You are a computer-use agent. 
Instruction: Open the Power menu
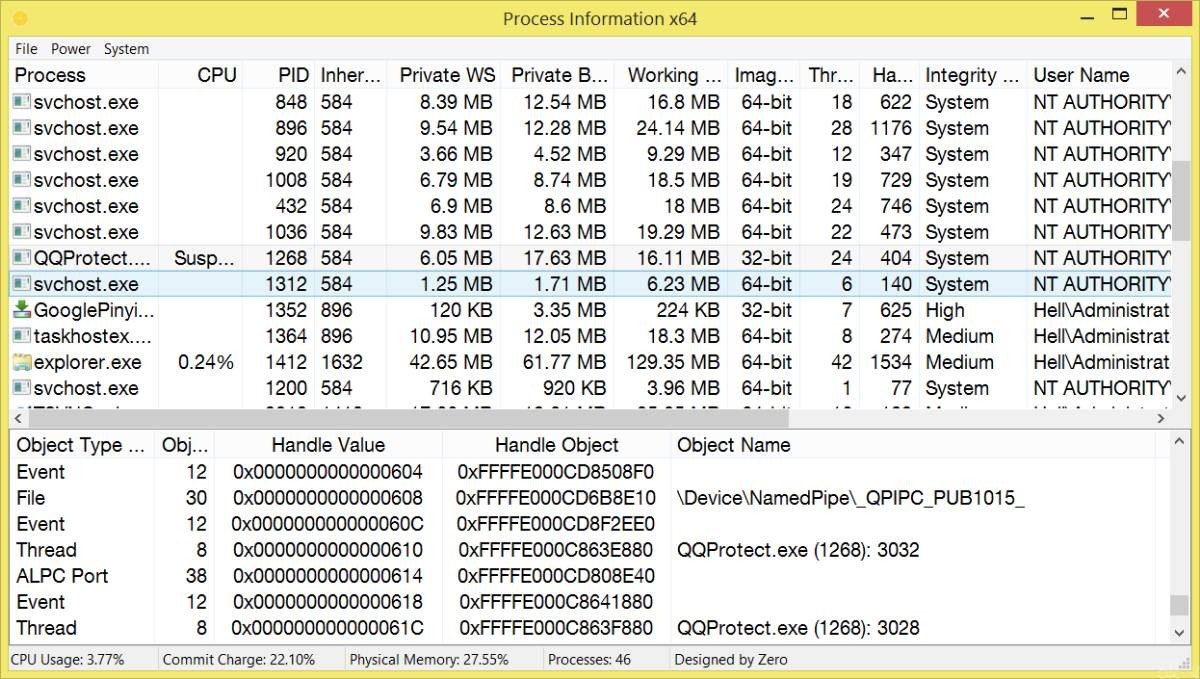click(x=71, y=49)
